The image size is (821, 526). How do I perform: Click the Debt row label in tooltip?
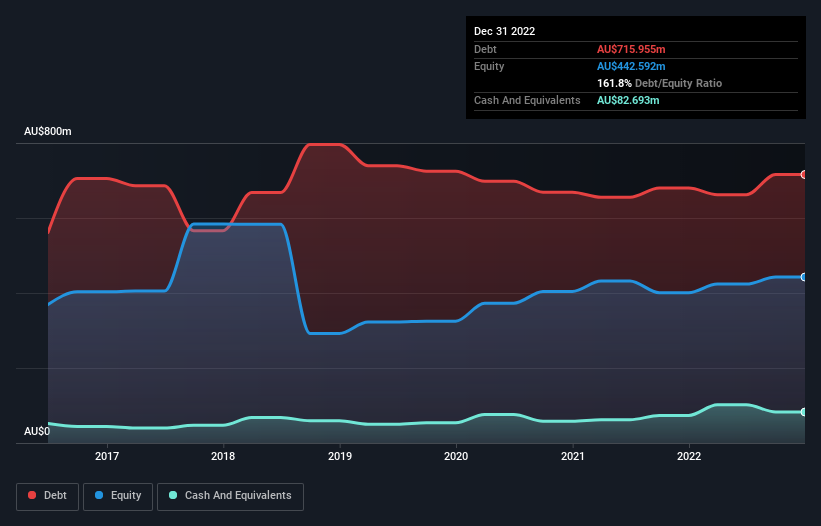point(485,49)
